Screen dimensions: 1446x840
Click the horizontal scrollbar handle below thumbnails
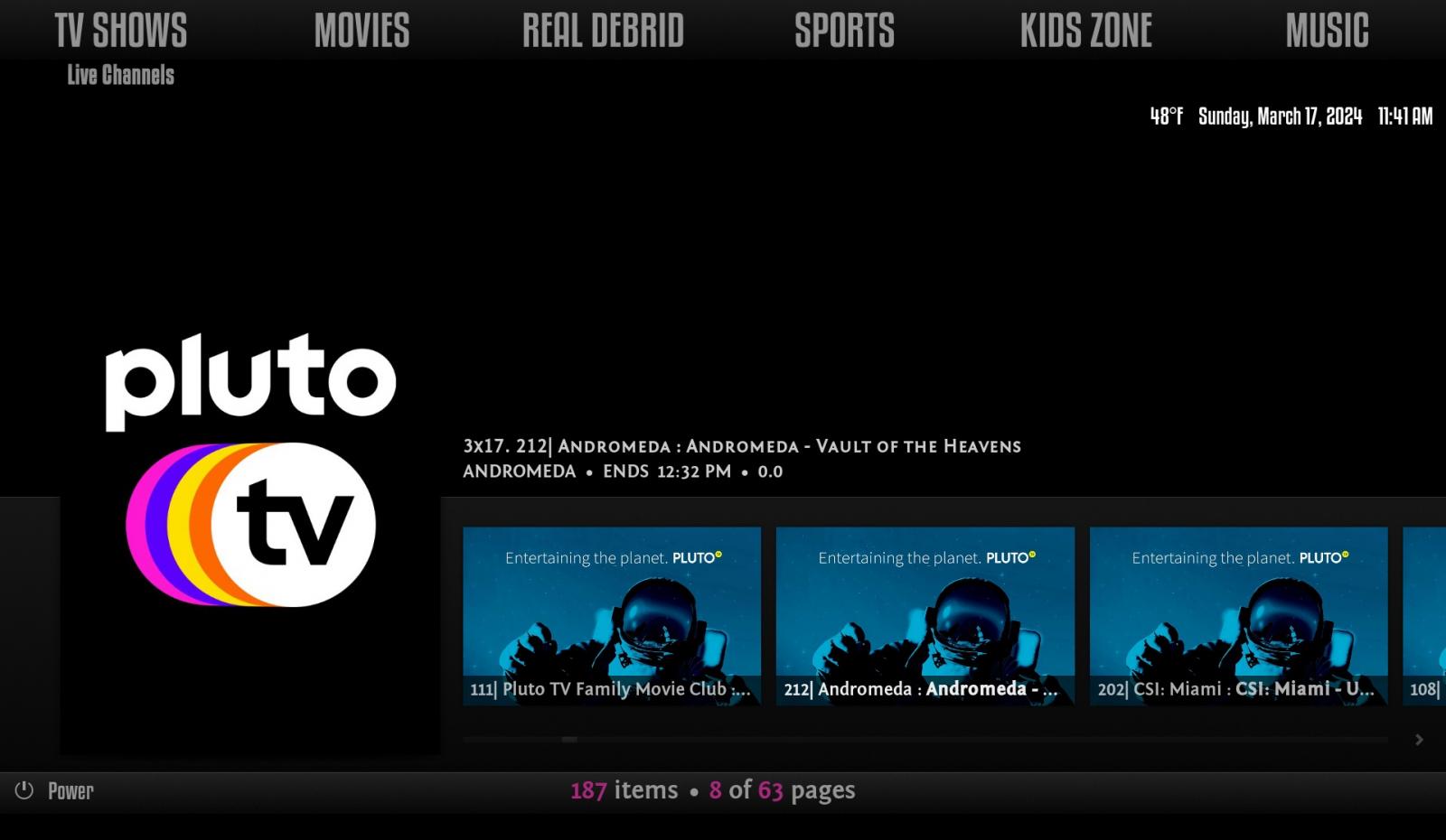[569, 739]
